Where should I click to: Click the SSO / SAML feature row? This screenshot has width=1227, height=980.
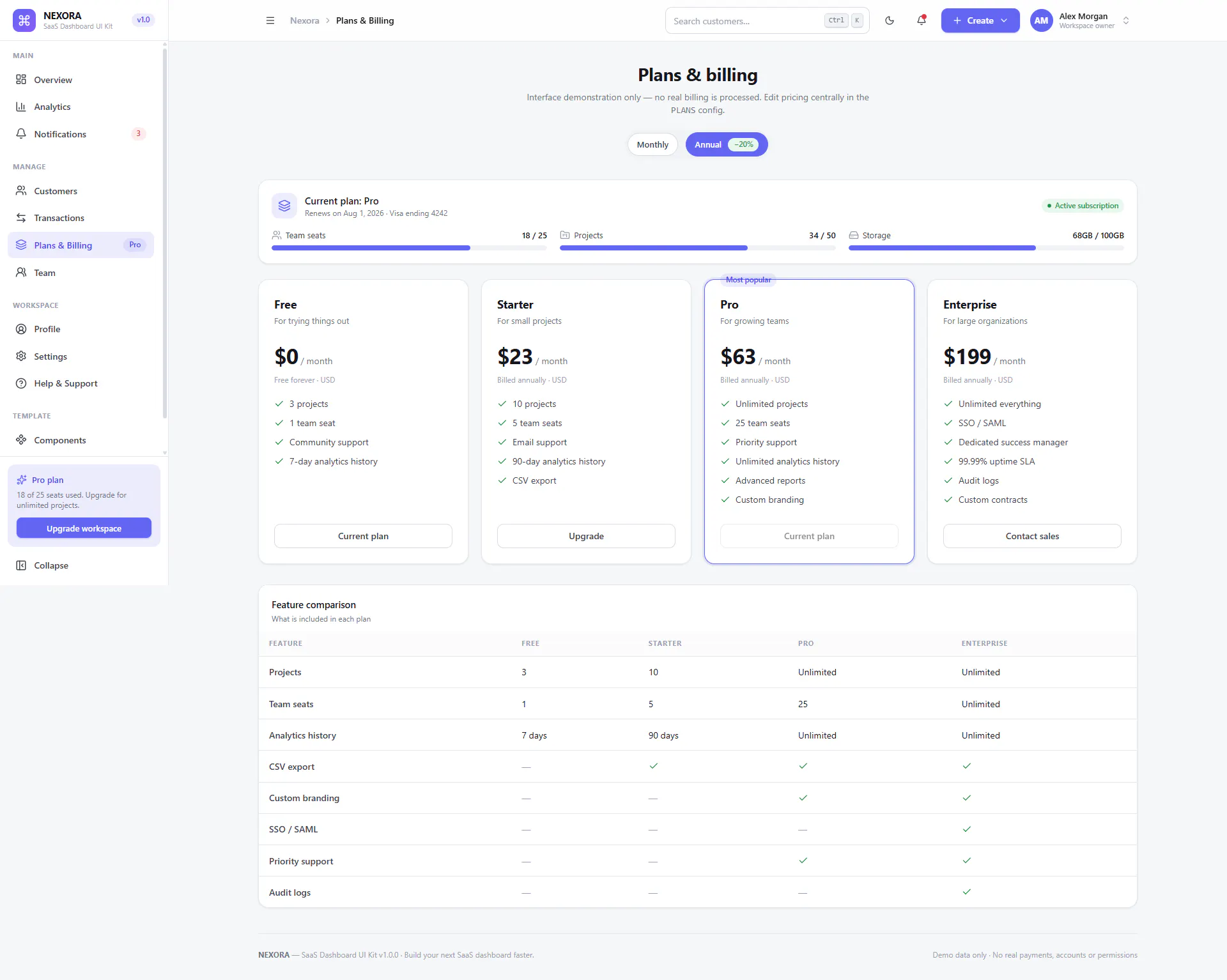[x=697, y=829]
